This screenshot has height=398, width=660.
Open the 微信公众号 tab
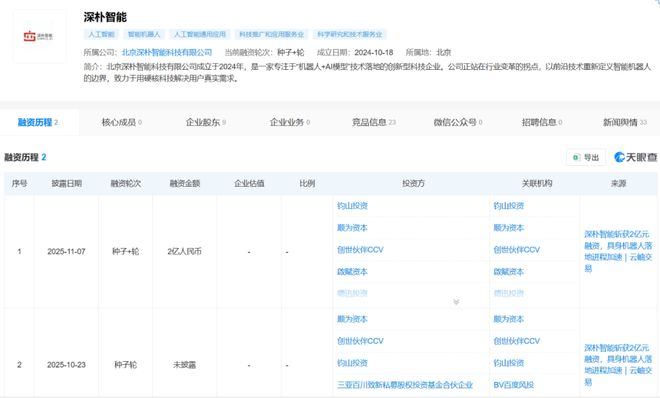point(458,122)
